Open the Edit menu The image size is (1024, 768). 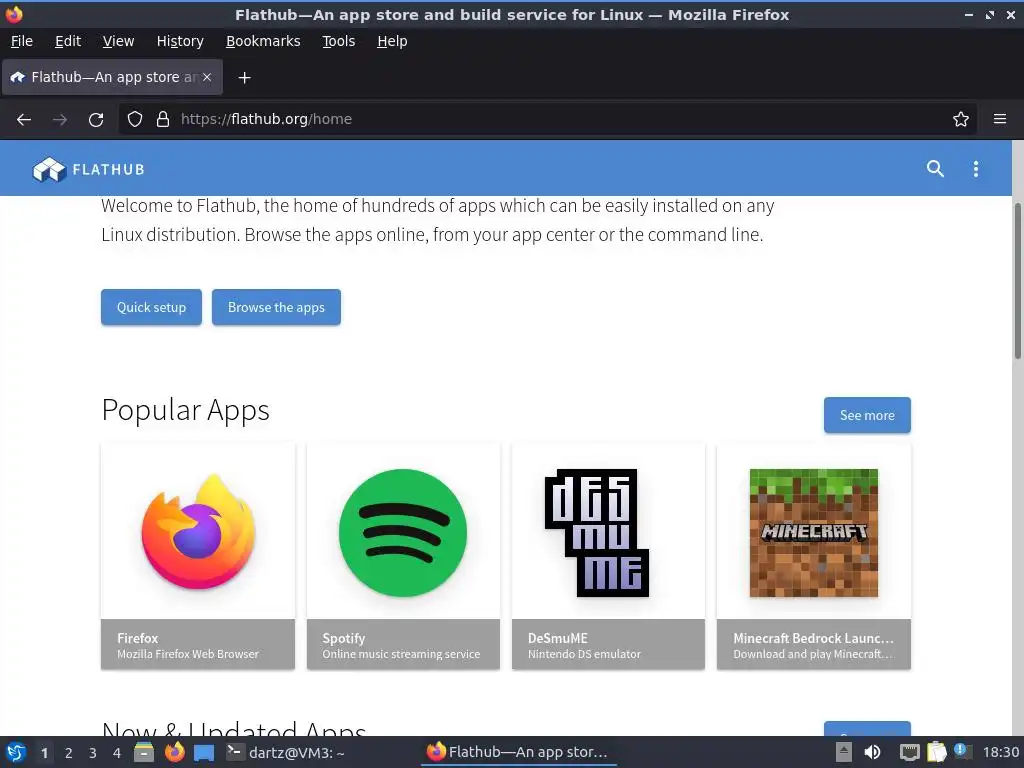pyautogui.click(x=68, y=41)
